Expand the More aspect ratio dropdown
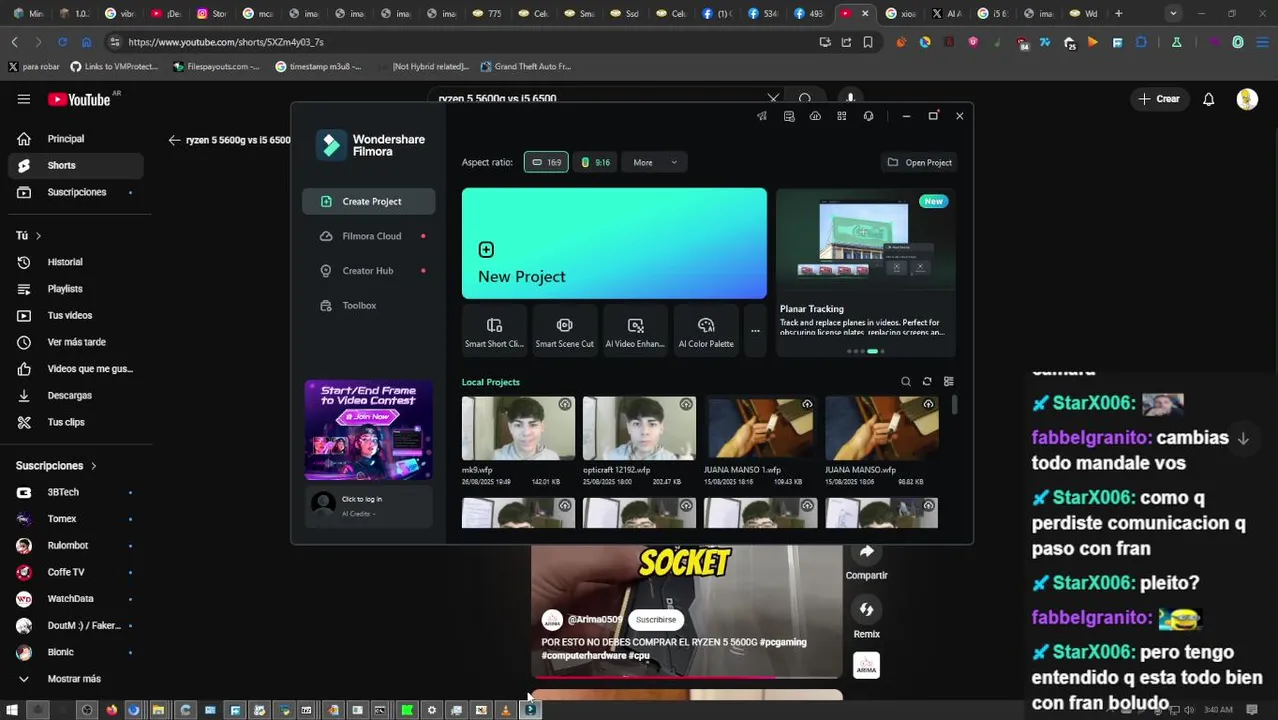Image resolution: width=1278 pixels, height=720 pixels. tap(654, 162)
